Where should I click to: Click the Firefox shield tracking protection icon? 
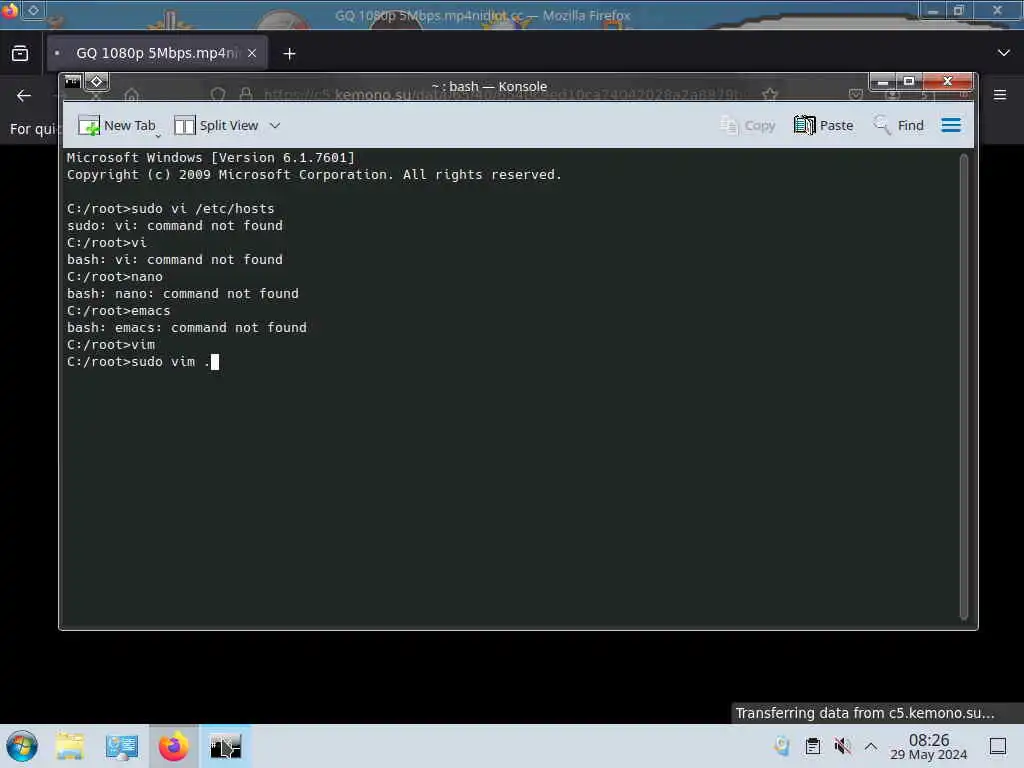click(218, 95)
